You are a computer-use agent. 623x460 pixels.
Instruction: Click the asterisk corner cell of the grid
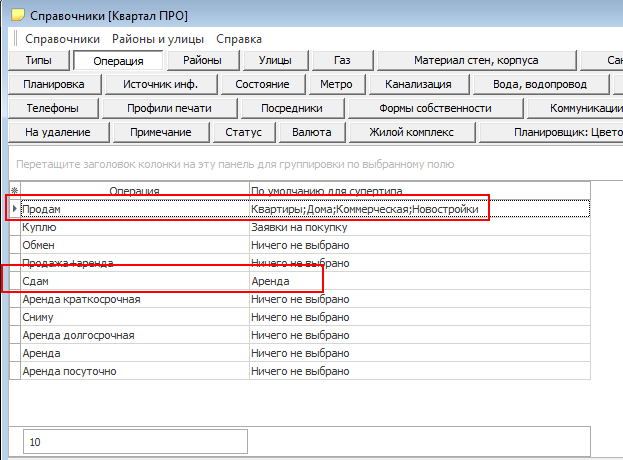click(14, 190)
